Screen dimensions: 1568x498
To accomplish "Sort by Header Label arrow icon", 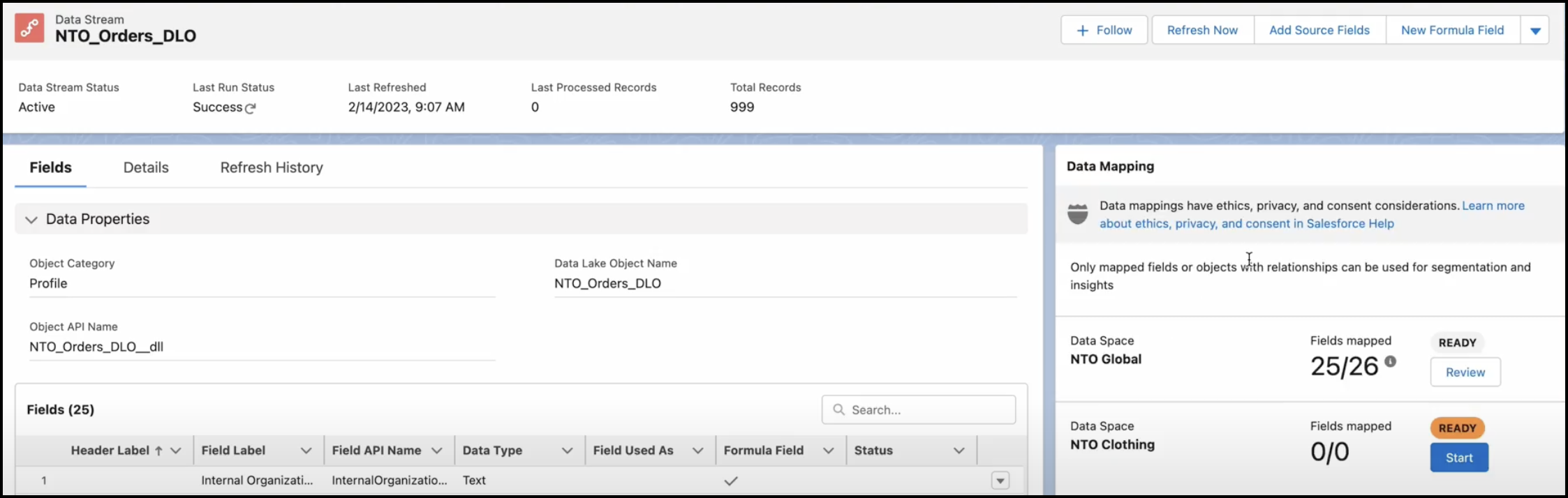I will pyautogui.click(x=158, y=451).
